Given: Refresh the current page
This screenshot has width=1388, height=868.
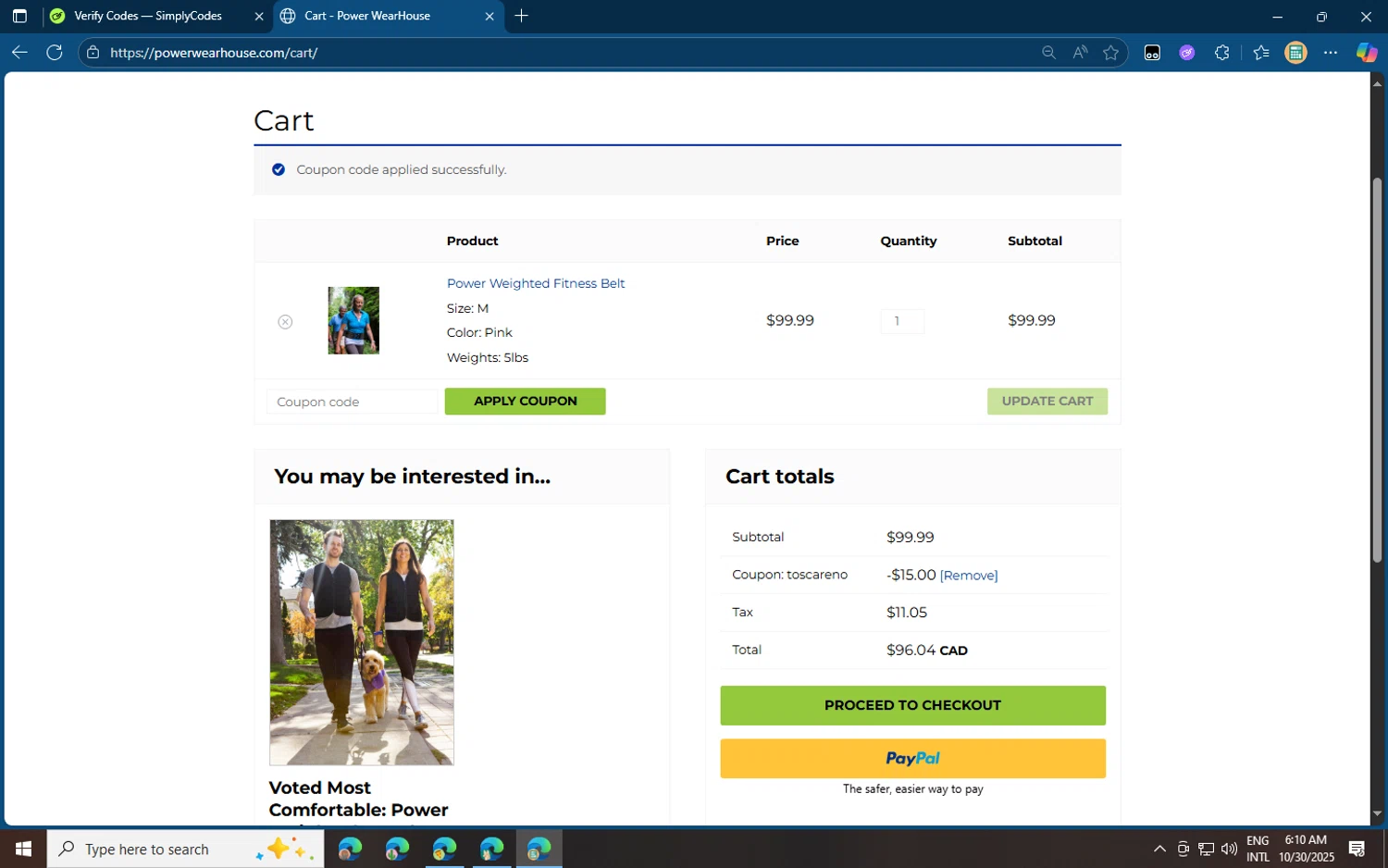Looking at the screenshot, I should [x=55, y=53].
